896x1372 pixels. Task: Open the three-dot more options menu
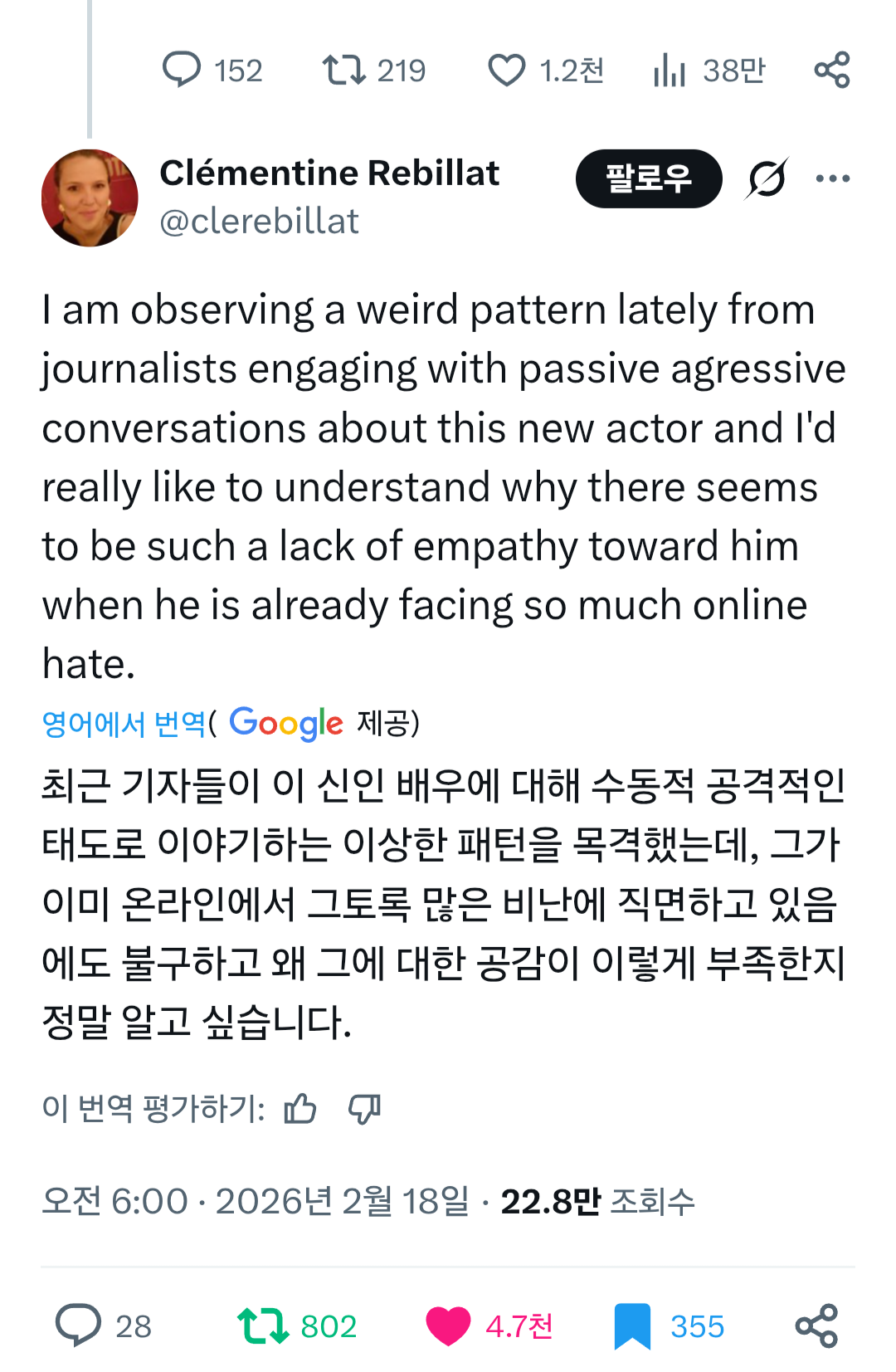click(x=832, y=178)
